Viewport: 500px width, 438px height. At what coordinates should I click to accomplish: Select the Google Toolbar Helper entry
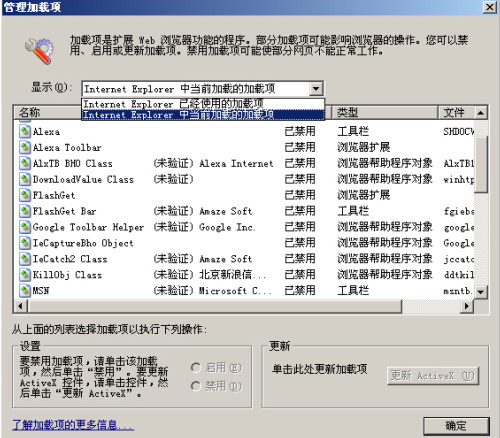click(x=88, y=227)
